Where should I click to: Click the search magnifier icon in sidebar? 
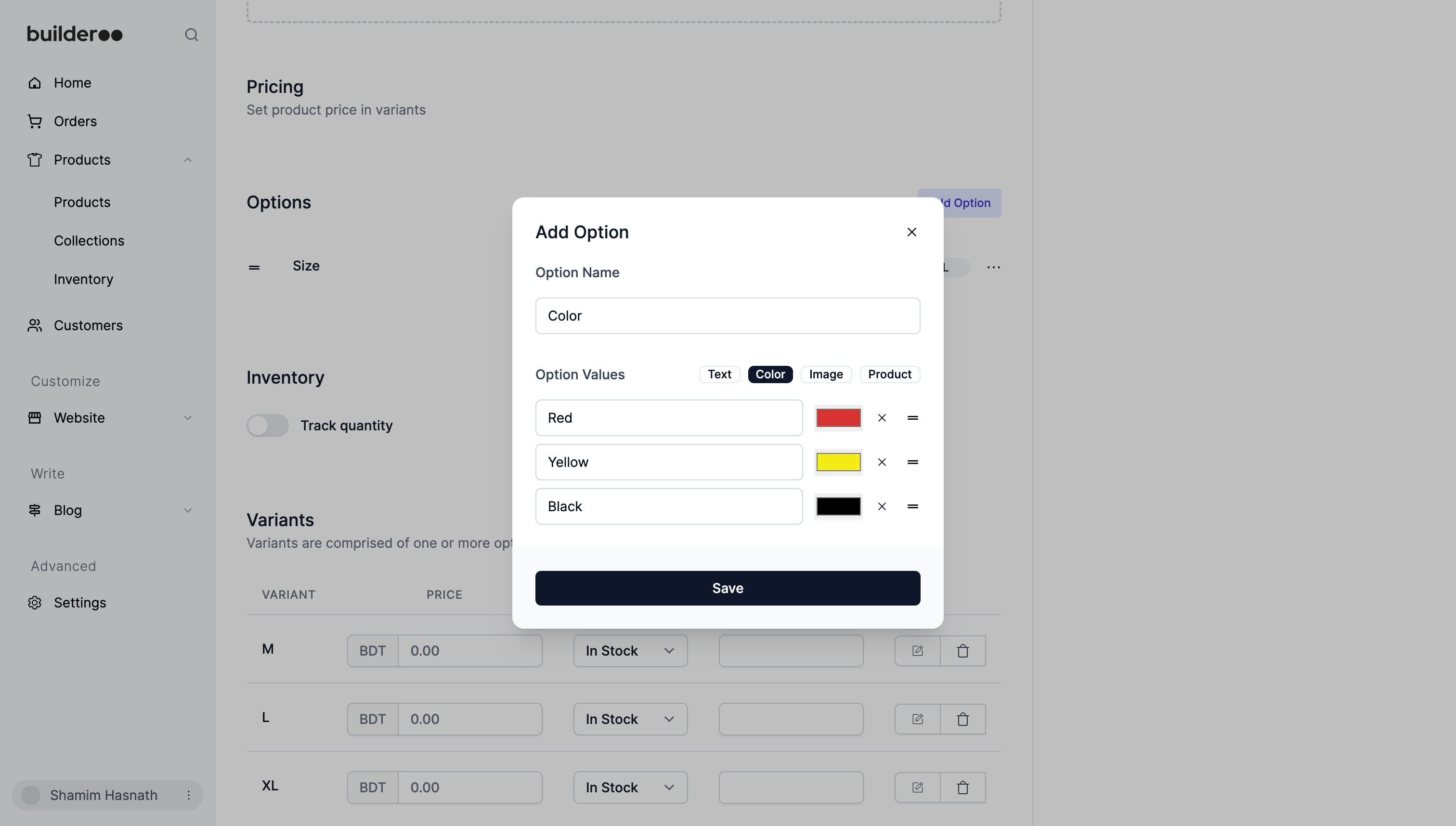pos(191,35)
